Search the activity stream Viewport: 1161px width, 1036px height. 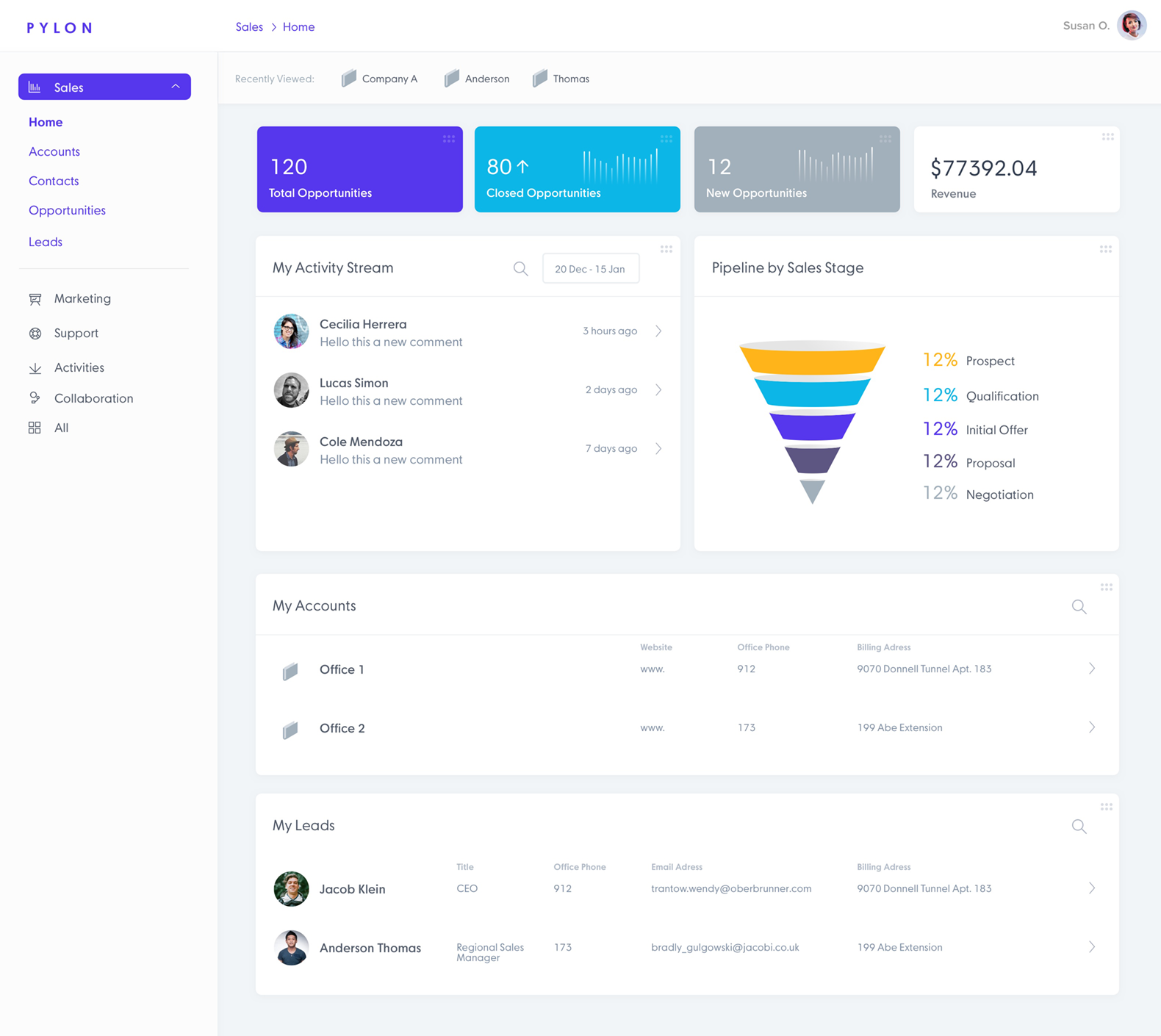coord(521,269)
